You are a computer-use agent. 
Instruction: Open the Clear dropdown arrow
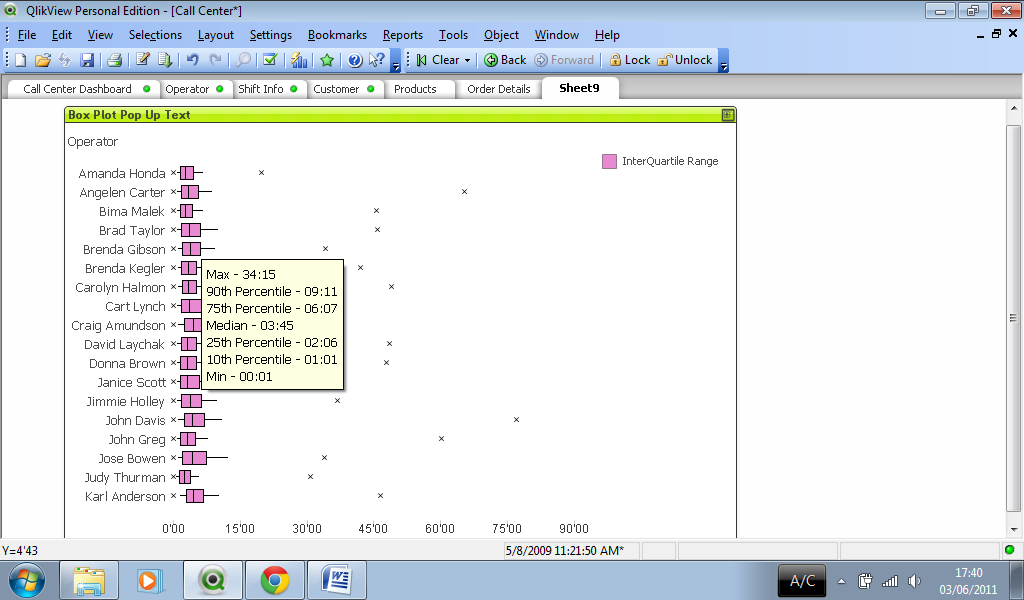coord(468,60)
